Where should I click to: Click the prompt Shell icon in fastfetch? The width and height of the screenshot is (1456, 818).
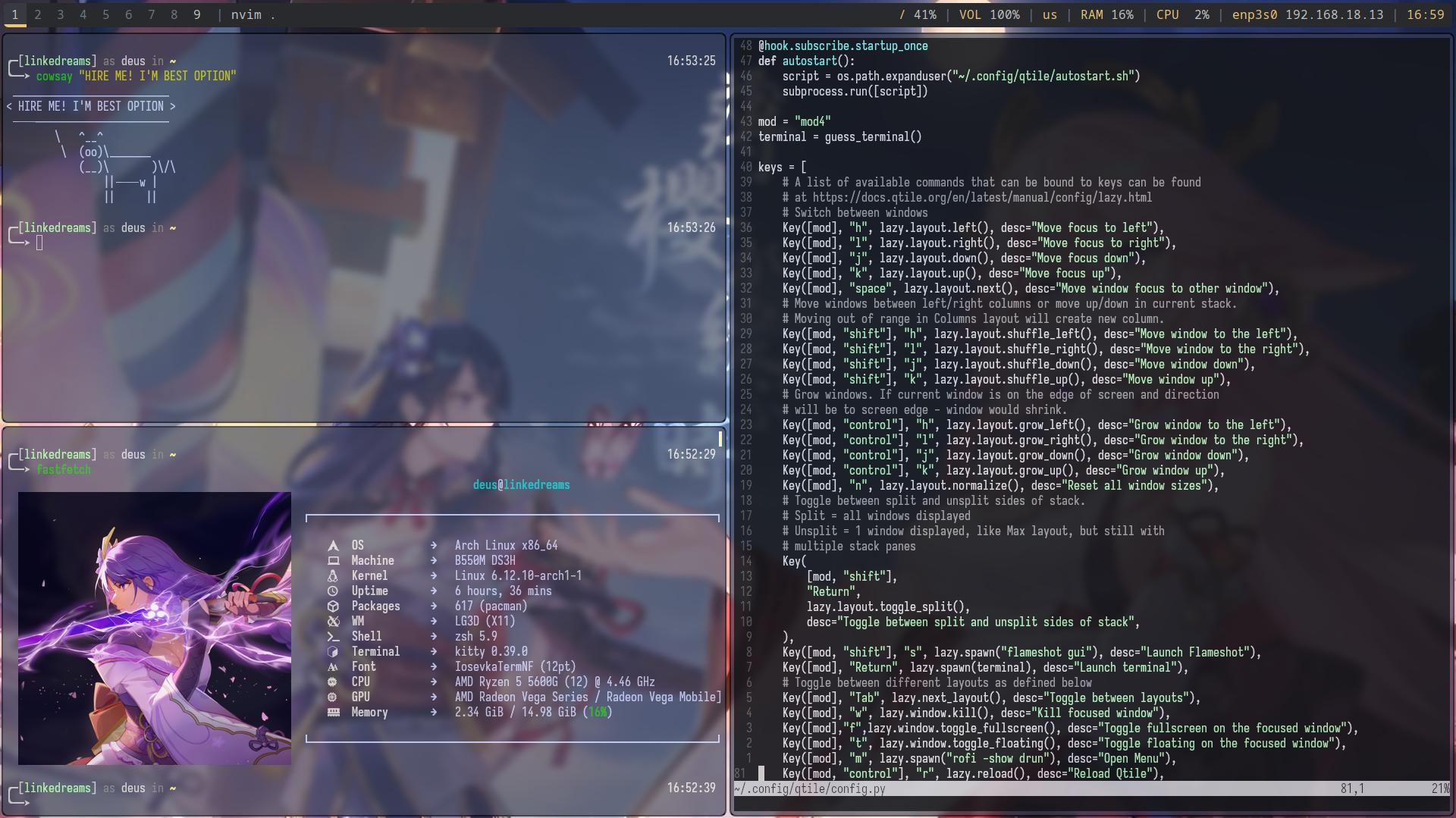[333, 636]
